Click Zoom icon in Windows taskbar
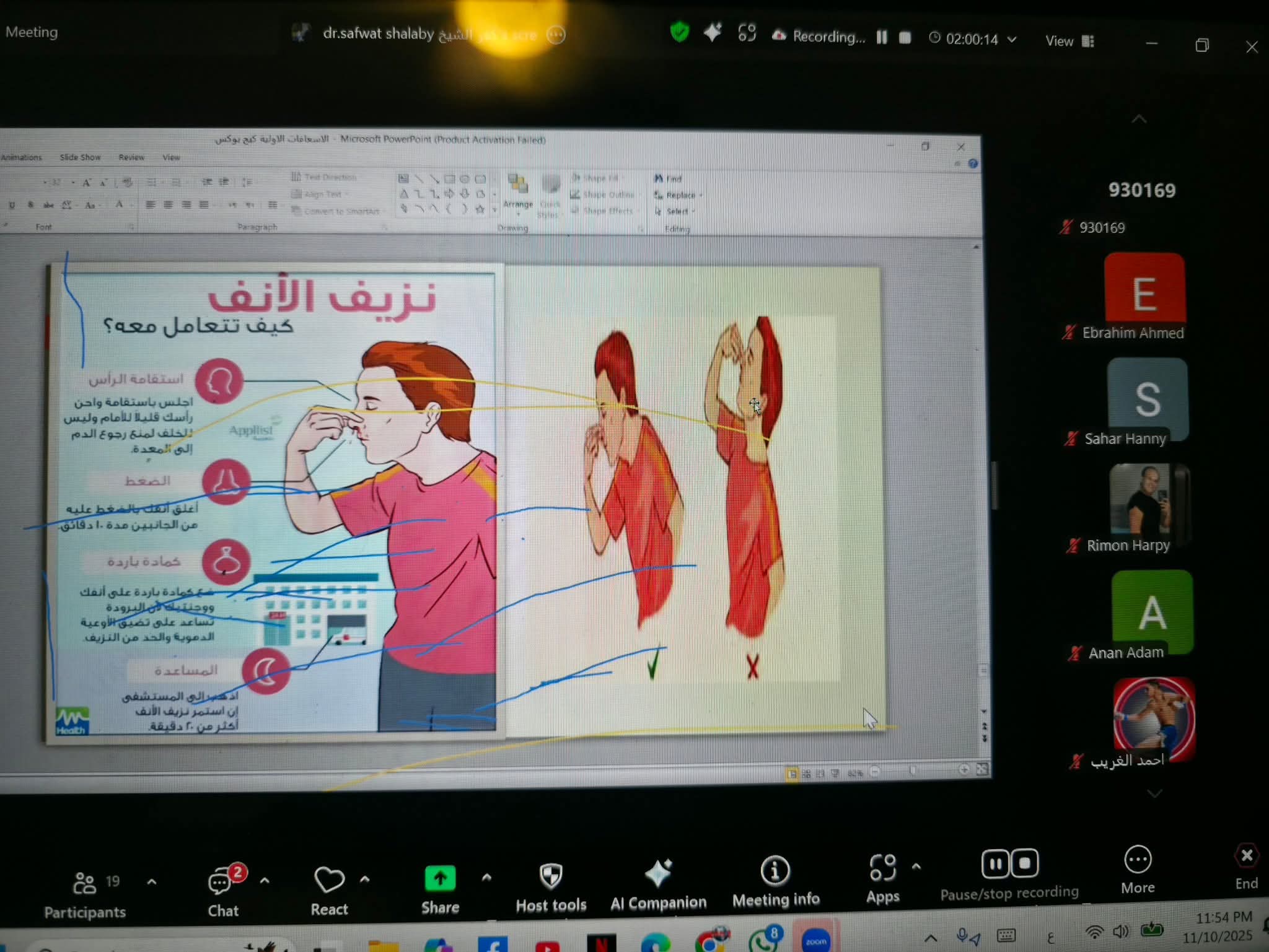The width and height of the screenshot is (1269, 952). pos(815,941)
